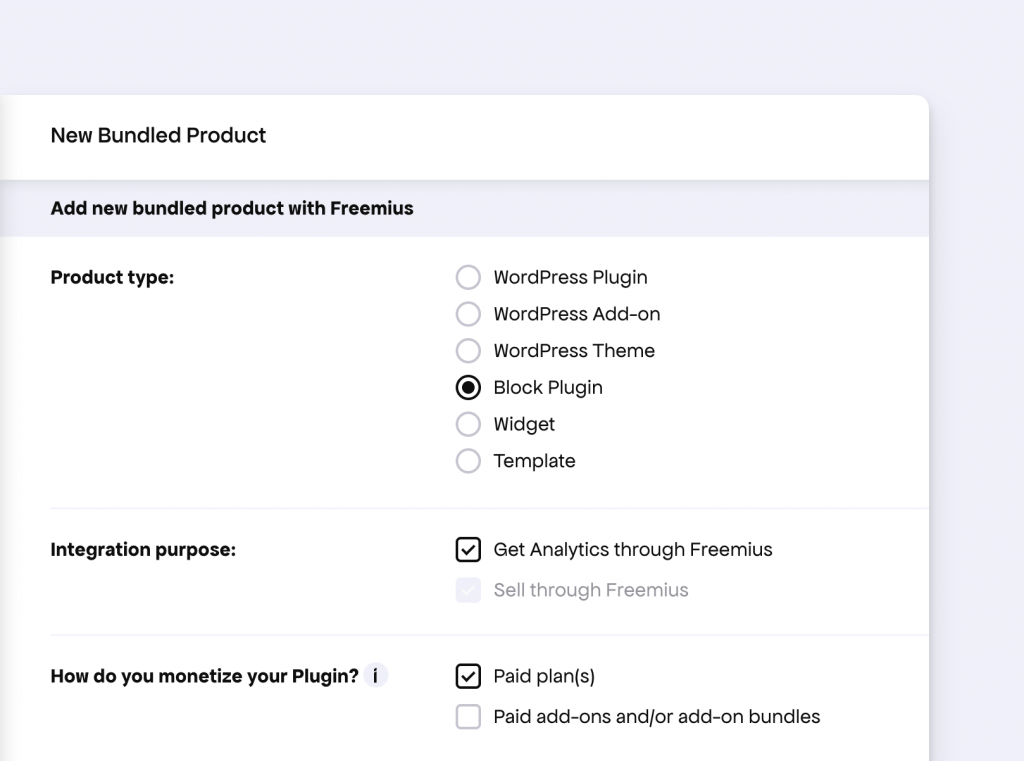
Task: Click the 'How do you monetize your Plugin?' text
Action: pos(204,677)
